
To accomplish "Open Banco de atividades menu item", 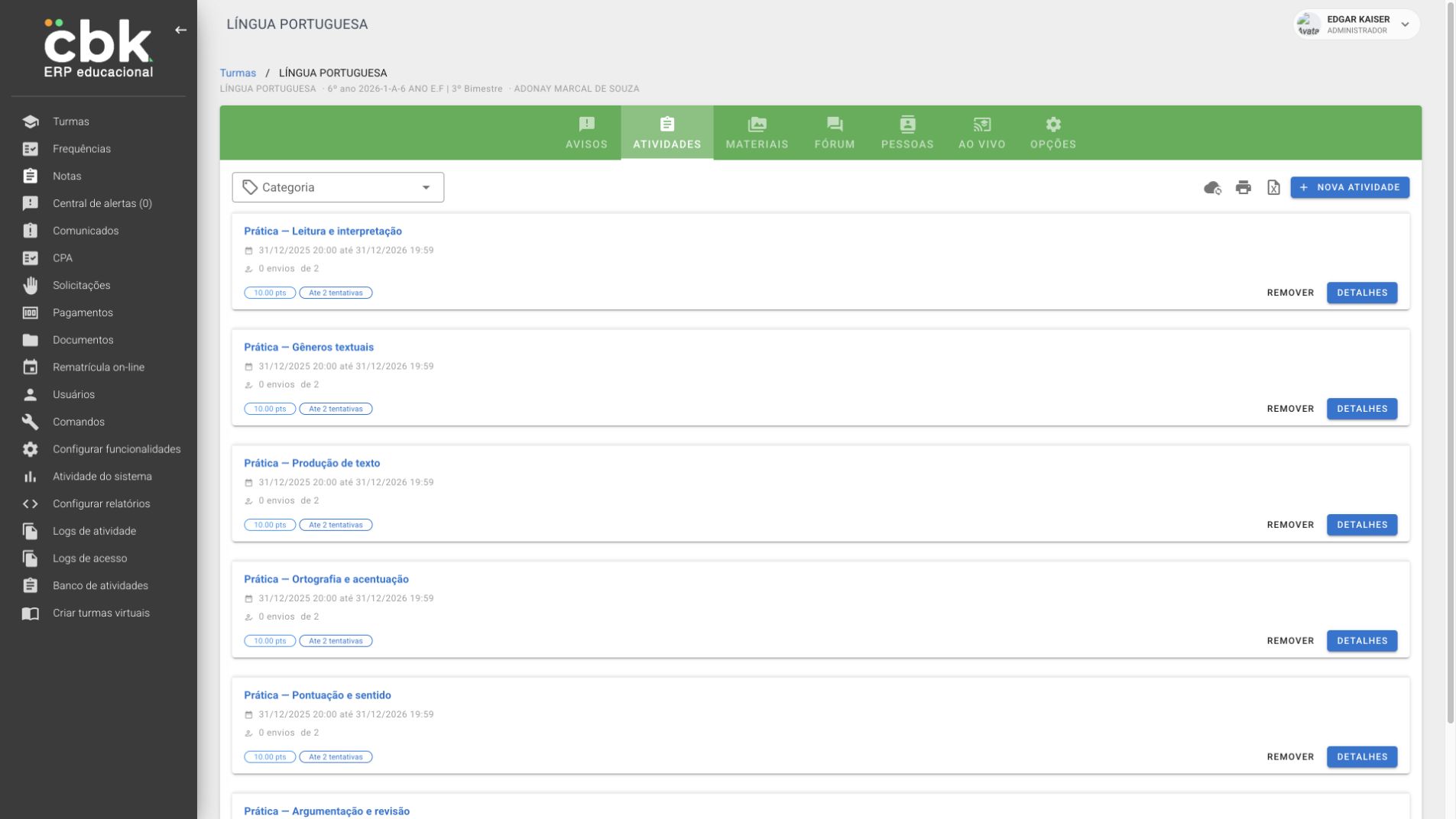I will pos(100,586).
